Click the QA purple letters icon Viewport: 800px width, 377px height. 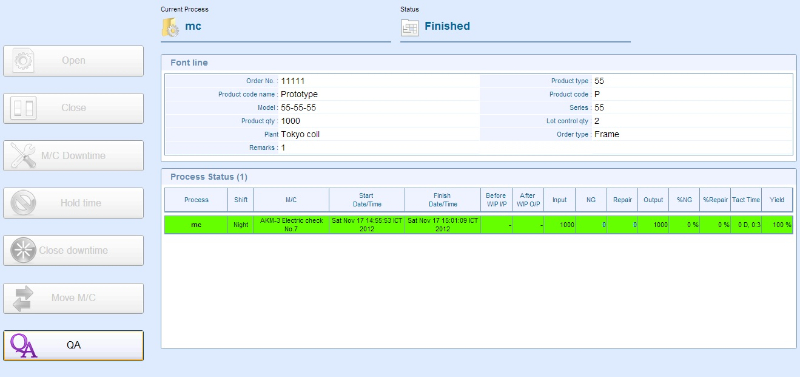click(23, 346)
